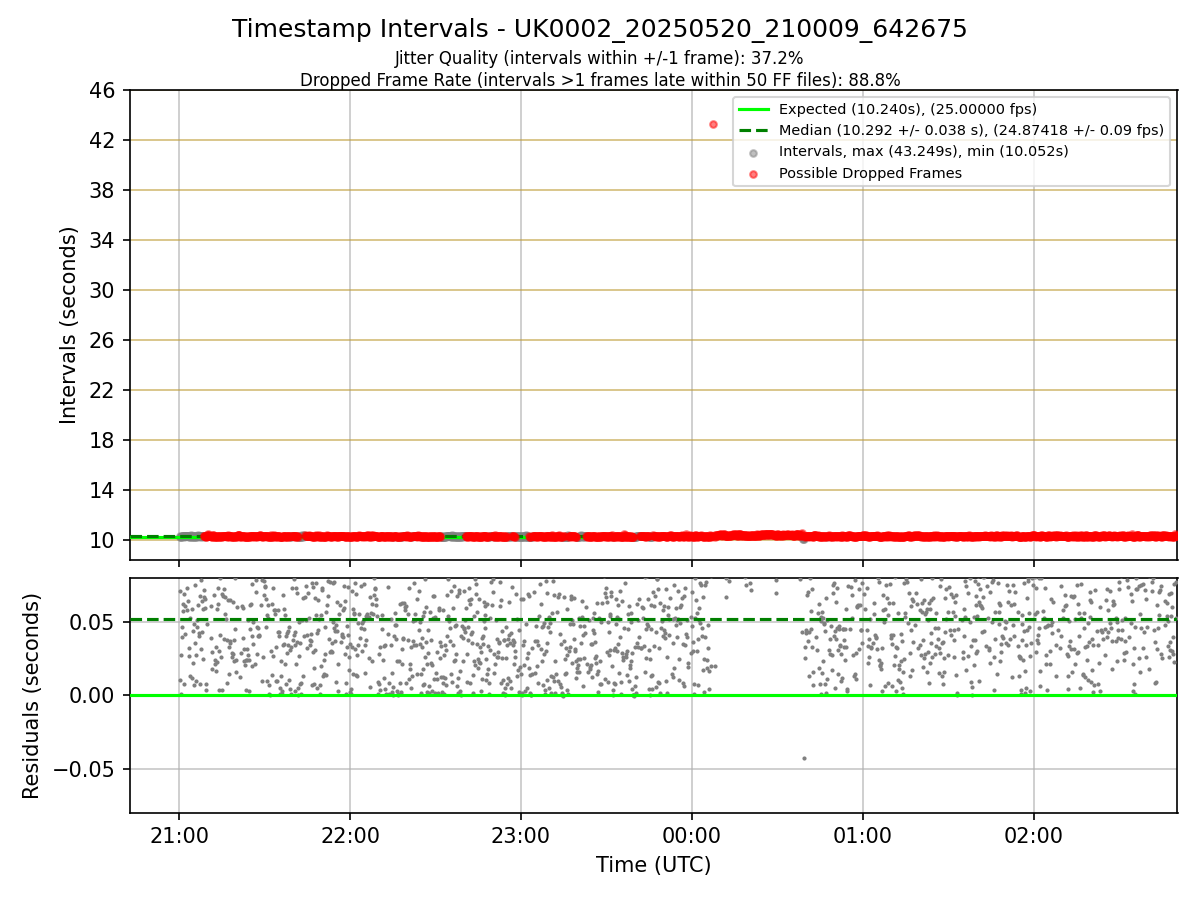Click legend entry 'Median (10.292 +/- 0.038 s)'
Screen dimensions: 1200x900
click(972, 130)
